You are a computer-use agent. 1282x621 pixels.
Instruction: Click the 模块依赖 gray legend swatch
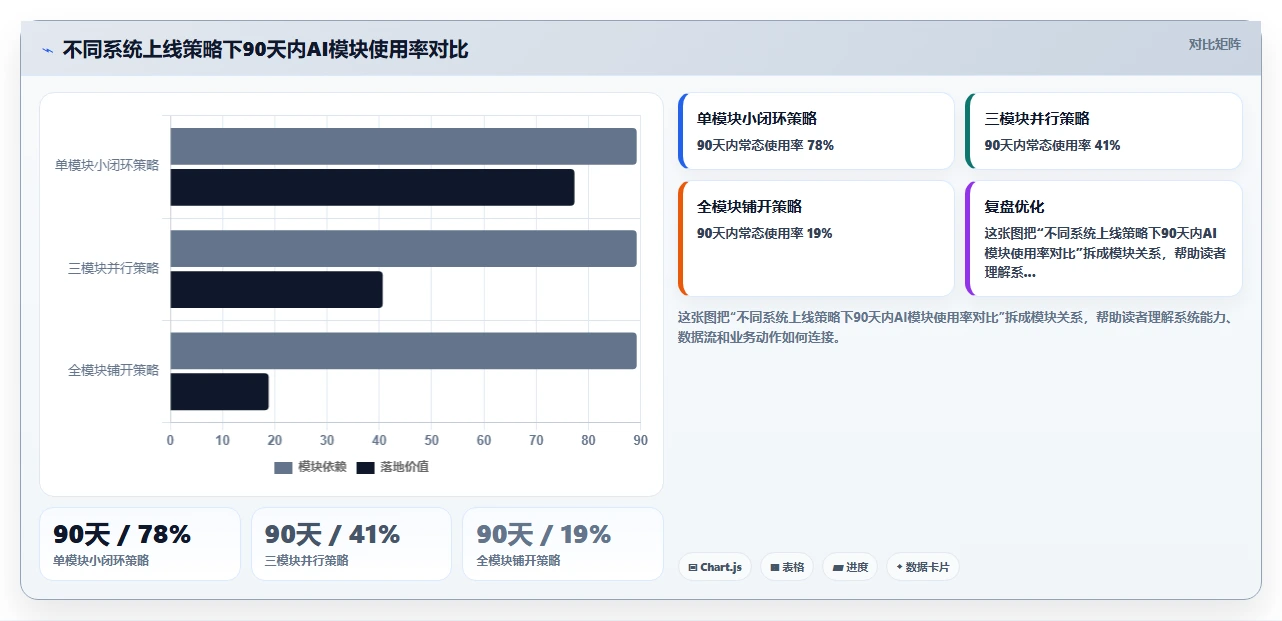284,467
